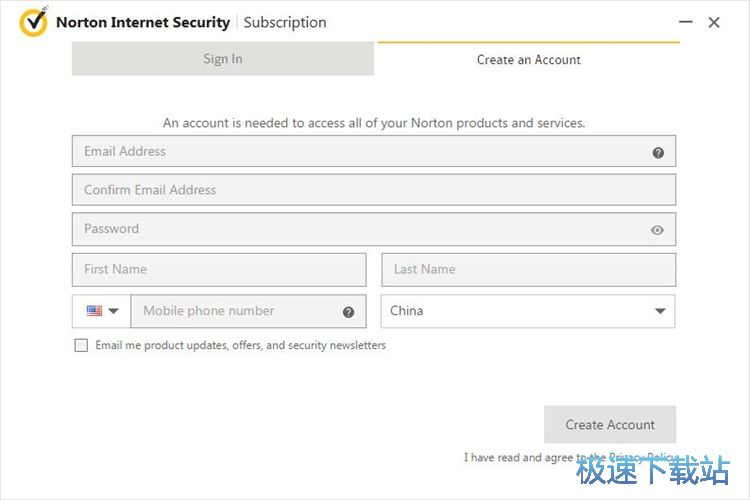This screenshot has width=750, height=500.
Task: Close the Norton subscription window
Action: [x=714, y=22]
